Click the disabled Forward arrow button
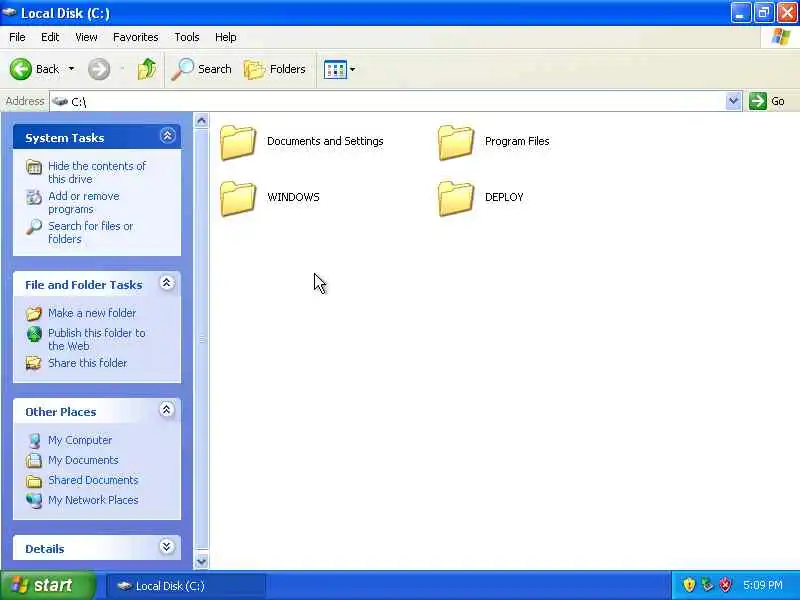 99,69
